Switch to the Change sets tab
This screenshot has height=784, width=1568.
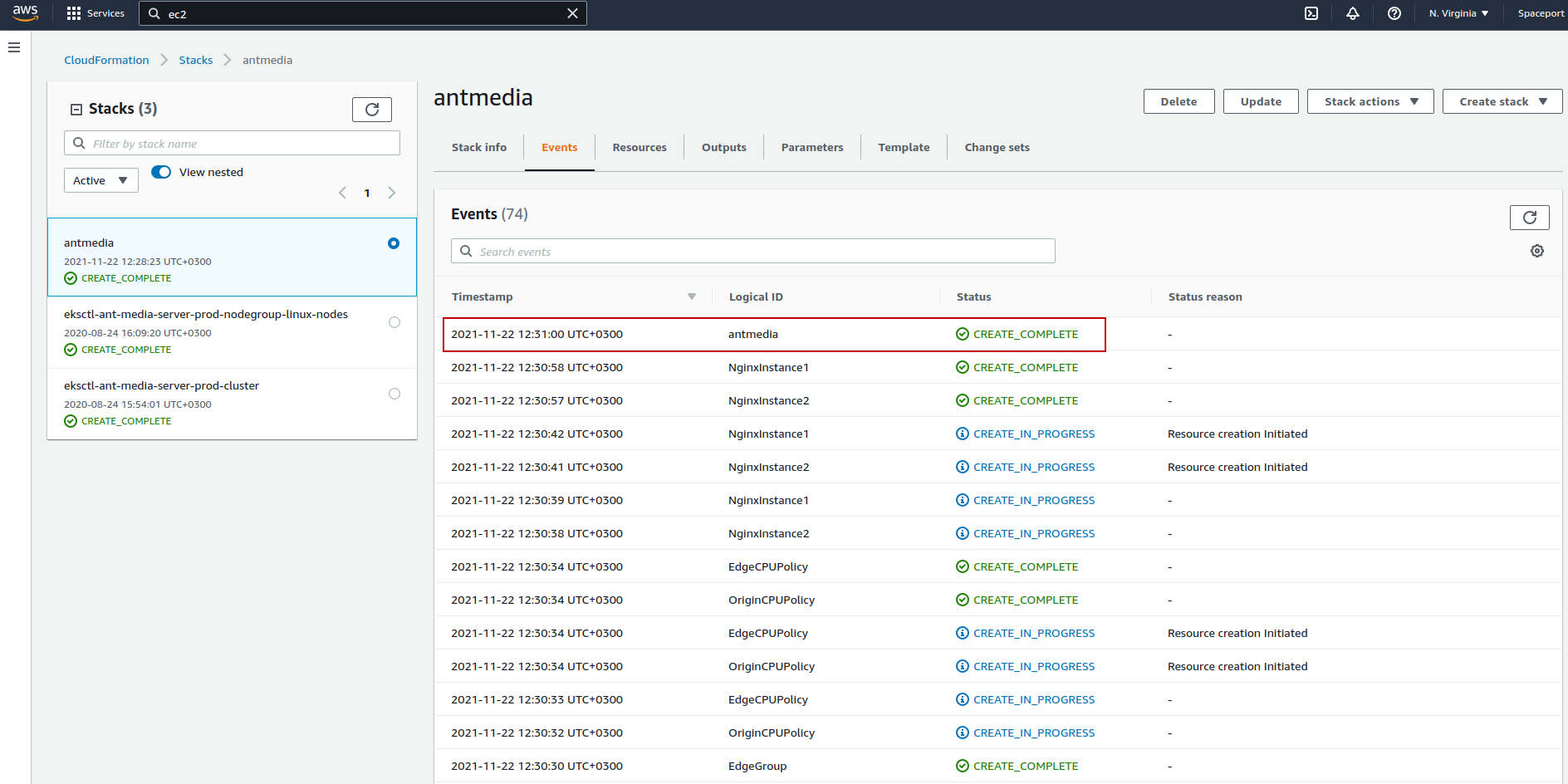(x=997, y=147)
